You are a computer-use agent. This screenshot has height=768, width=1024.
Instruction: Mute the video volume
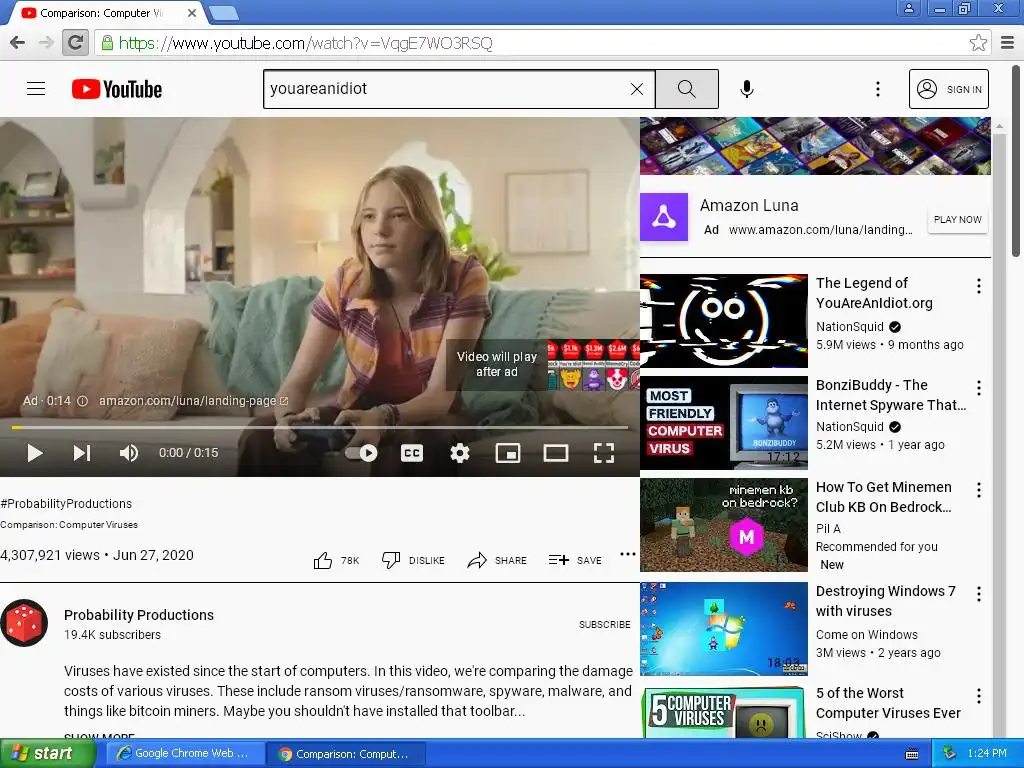click(x=129, y=453)
